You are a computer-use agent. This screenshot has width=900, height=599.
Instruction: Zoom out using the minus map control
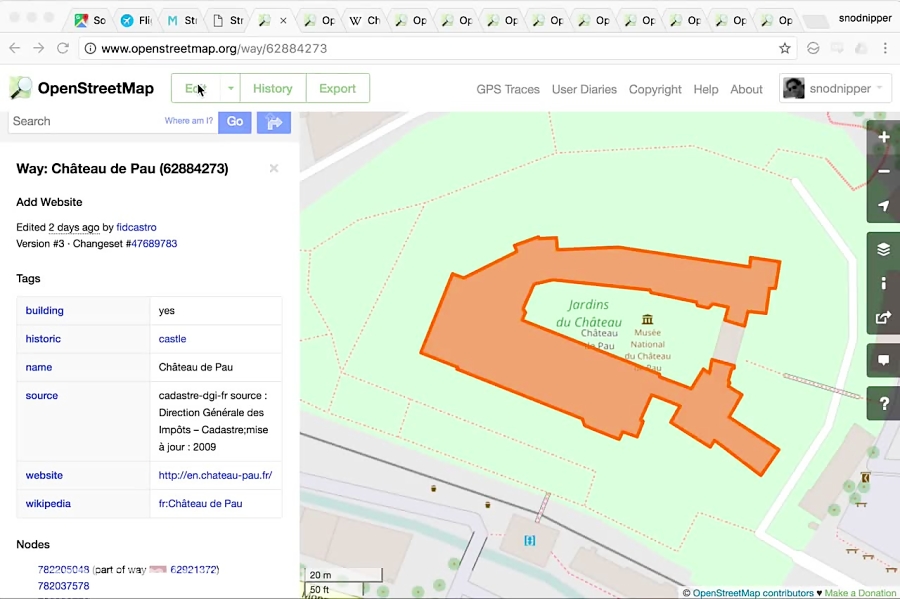tap(883, 171)
